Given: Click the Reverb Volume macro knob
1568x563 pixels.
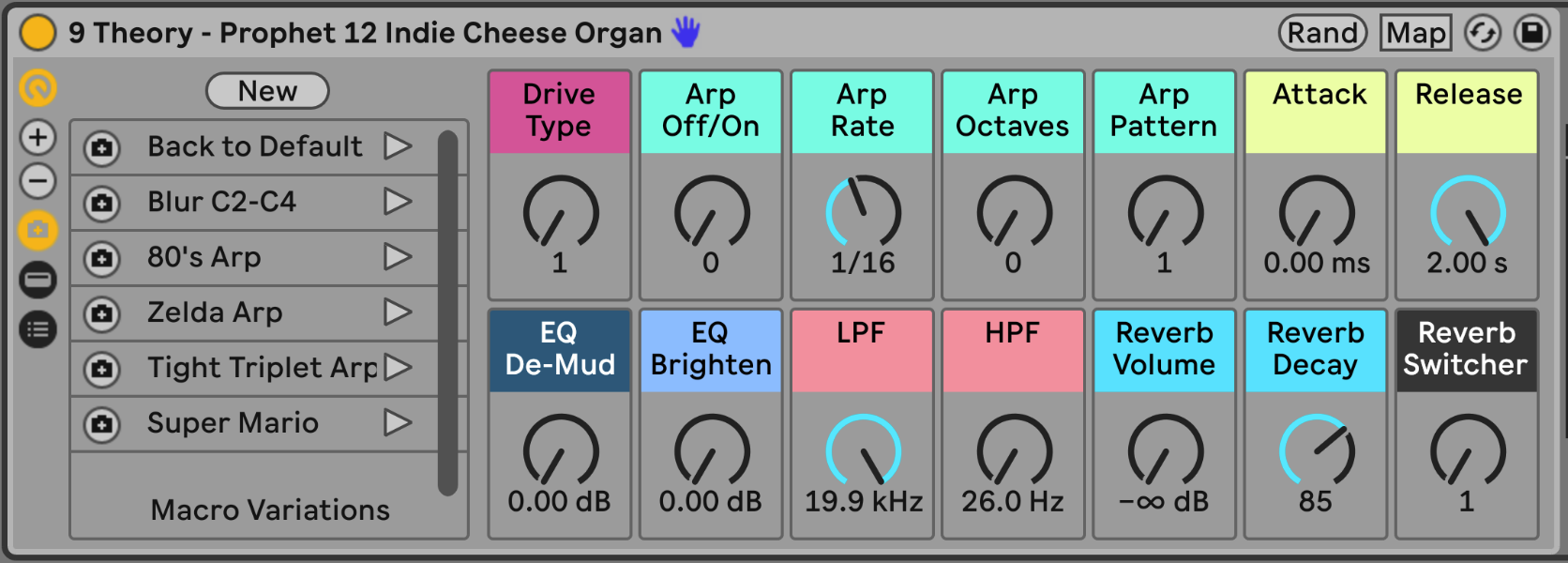Looking at the screenshot, I should pos(1166,451).
